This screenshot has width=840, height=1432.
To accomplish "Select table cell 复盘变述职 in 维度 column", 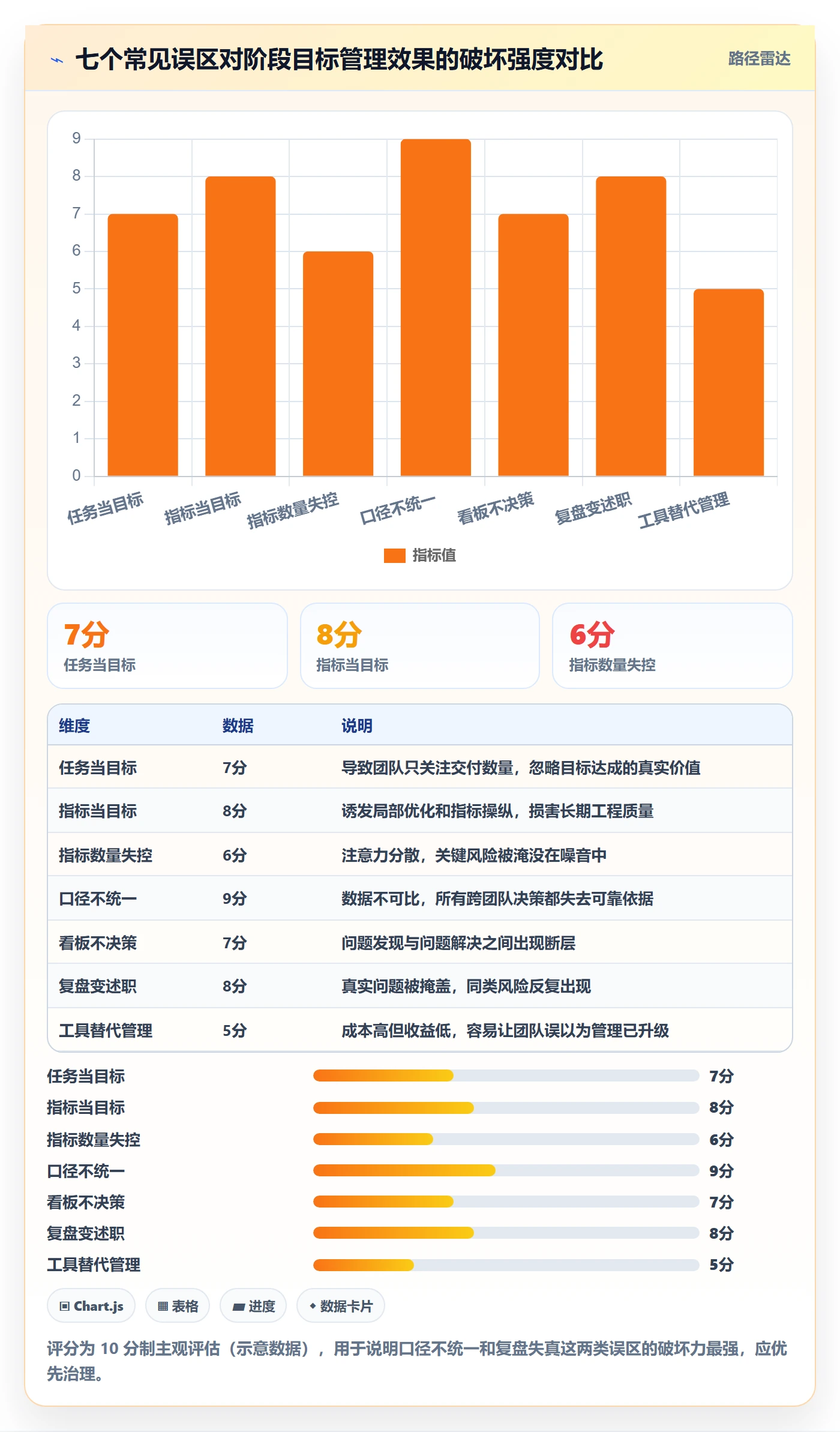I will [98, 986].
